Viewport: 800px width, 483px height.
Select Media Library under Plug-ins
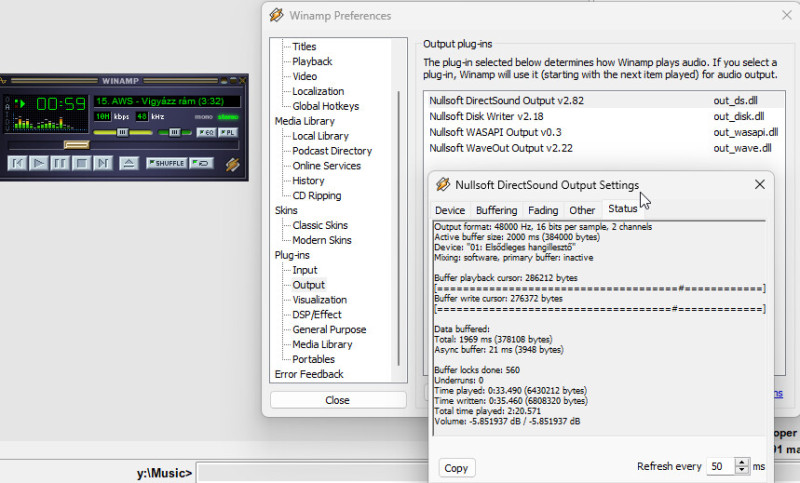[x=322, y=344]
